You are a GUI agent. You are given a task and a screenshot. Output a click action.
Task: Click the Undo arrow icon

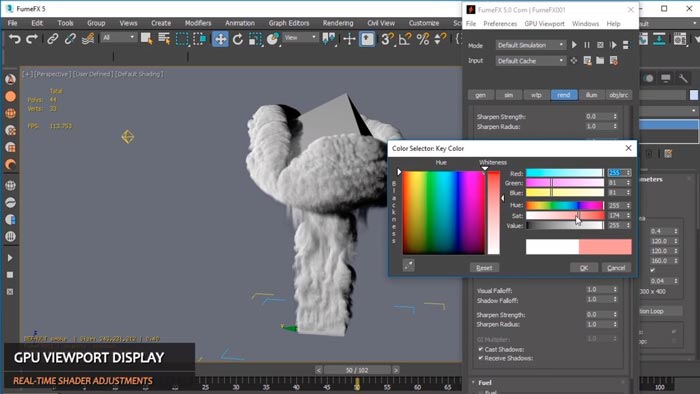pyautogui.click(x=14, y=39)
